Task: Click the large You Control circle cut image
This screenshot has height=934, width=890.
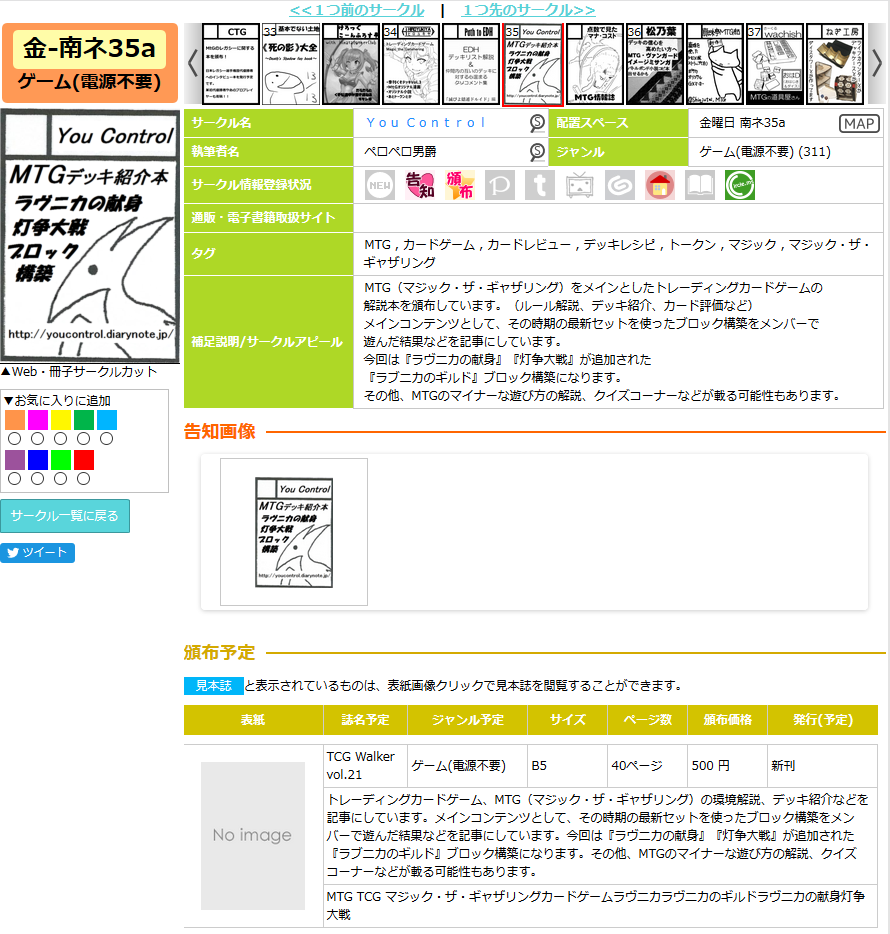Action: click(x=90, y=236)
